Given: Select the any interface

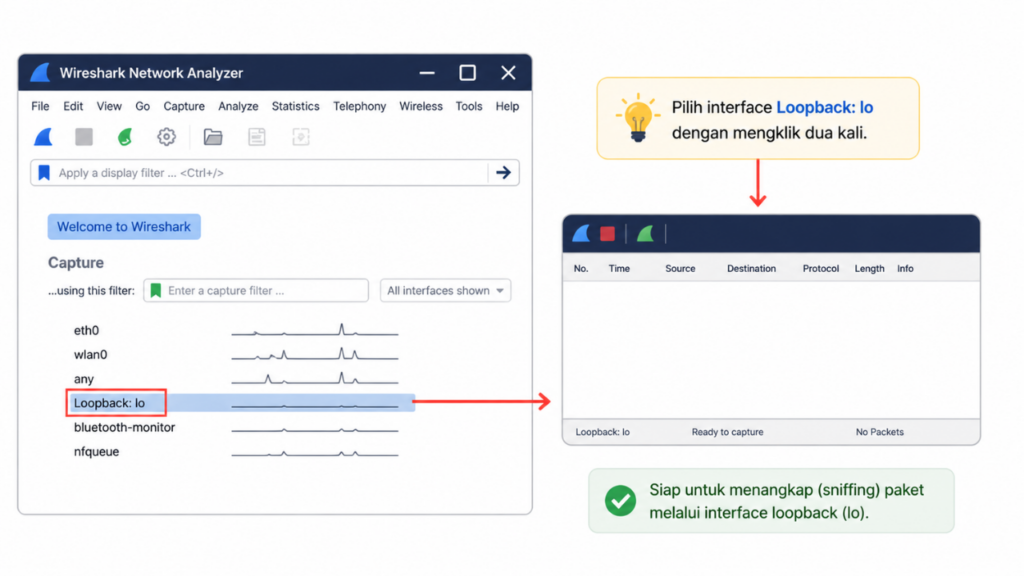Looking at the screenshot, I should pyautogui.click(x=84, y=379).
